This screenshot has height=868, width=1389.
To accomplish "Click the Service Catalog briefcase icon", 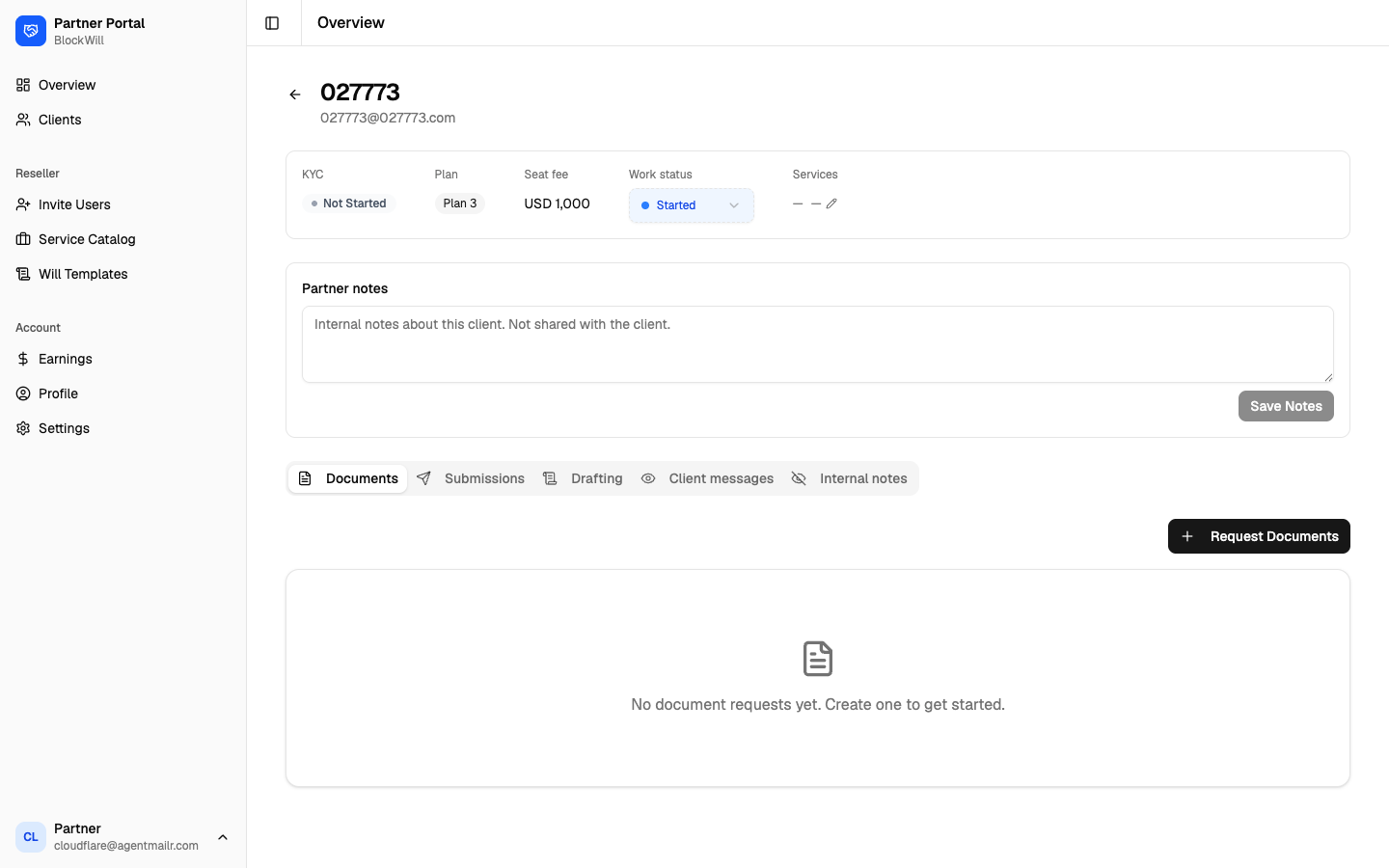I will [23, 239].
